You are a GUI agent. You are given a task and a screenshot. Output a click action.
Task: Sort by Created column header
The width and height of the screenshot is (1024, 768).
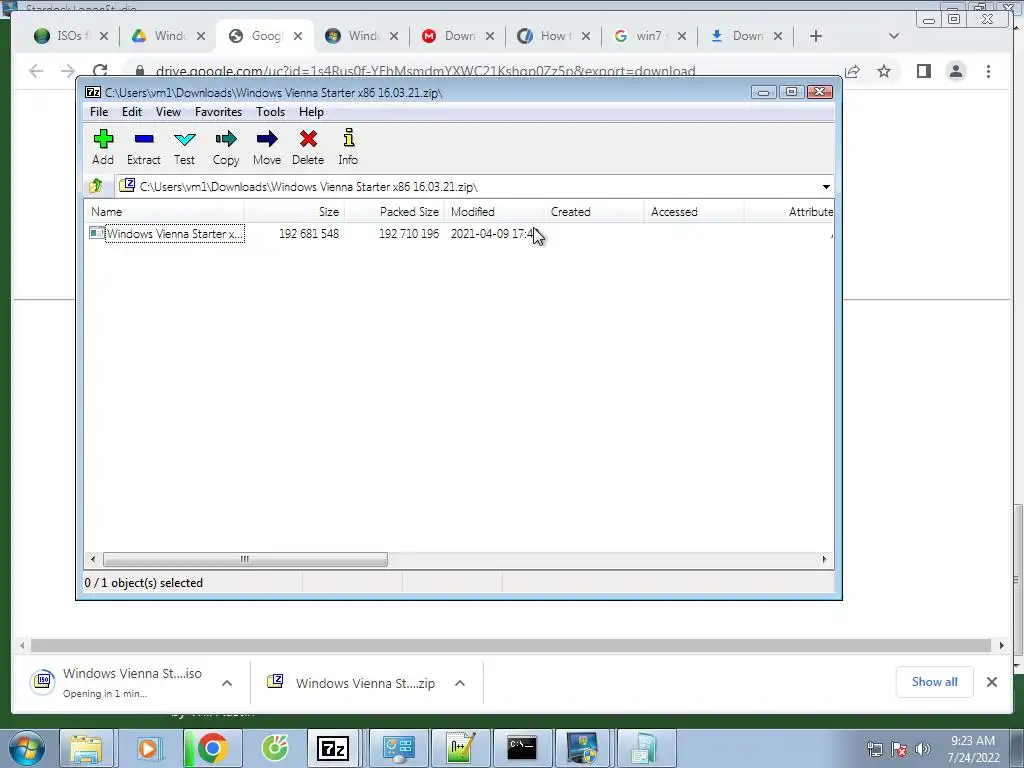(x=594, y=212)
